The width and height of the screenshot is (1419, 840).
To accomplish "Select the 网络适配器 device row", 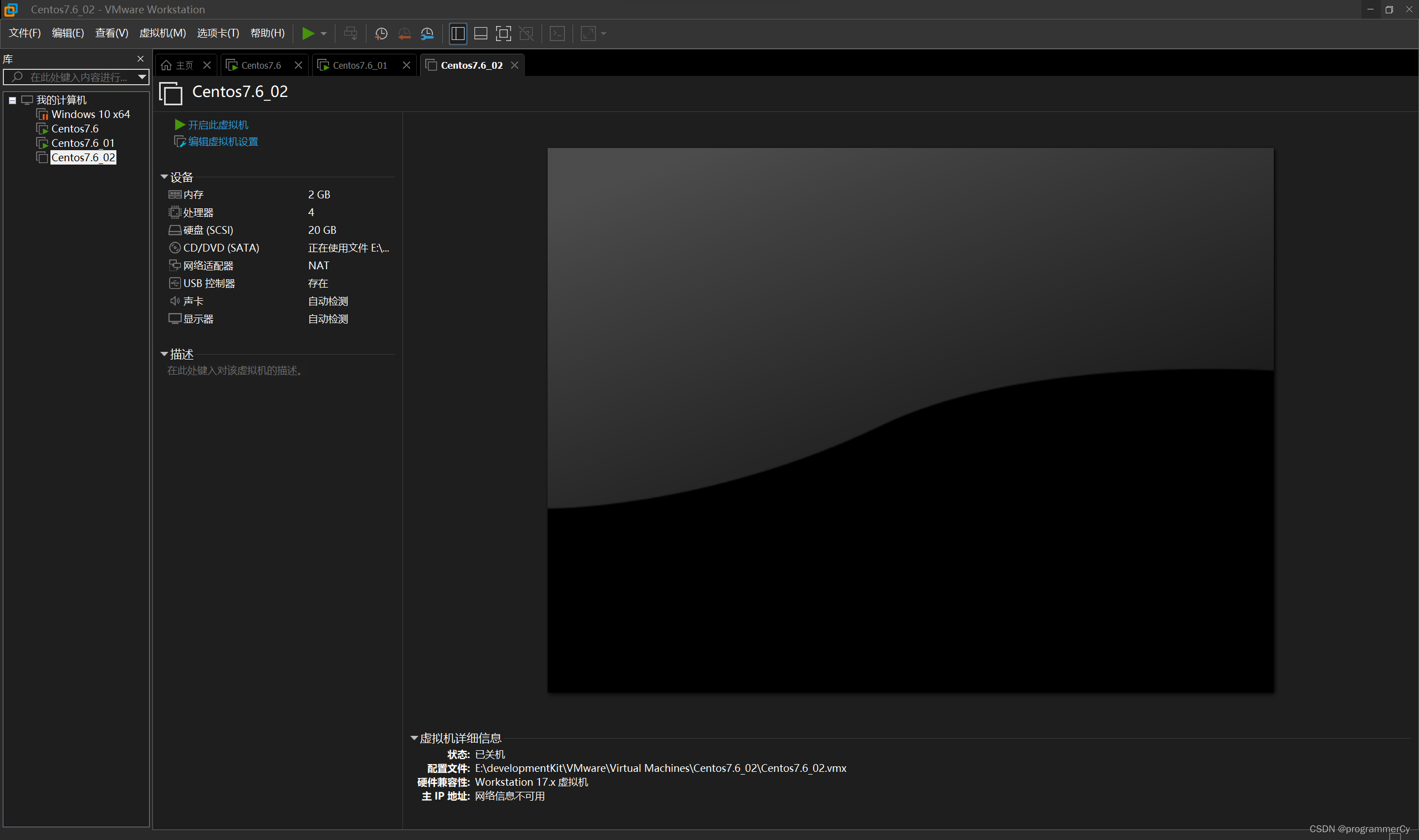I will coord(208,265).
